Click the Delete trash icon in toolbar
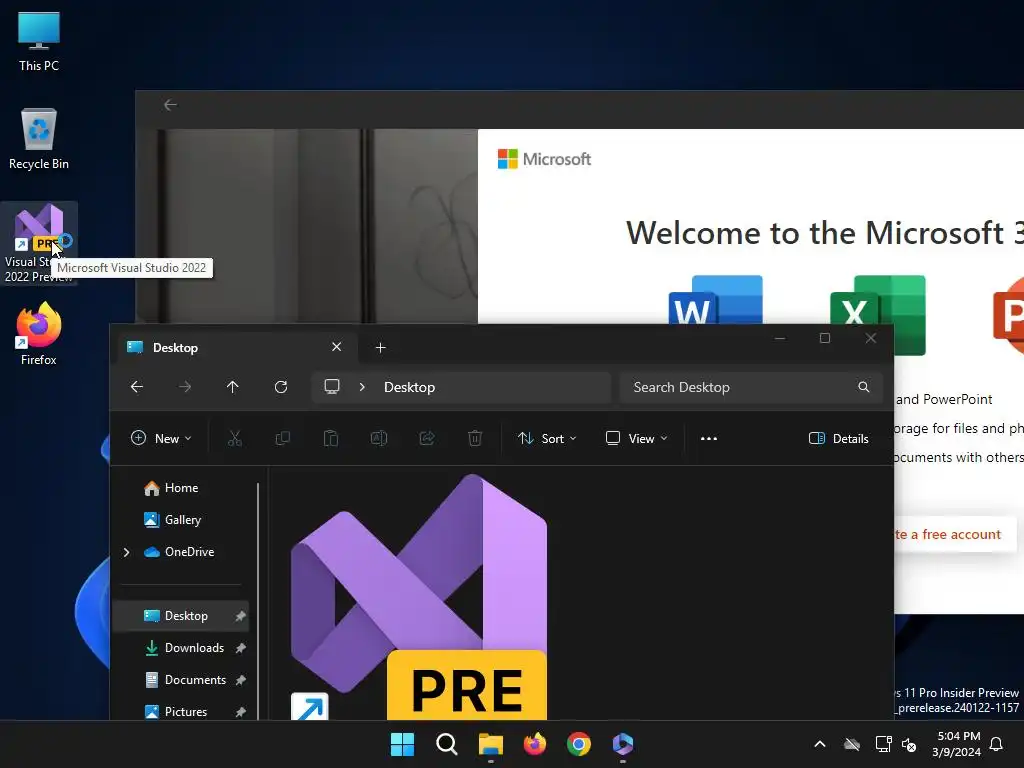Screen dimensions: 1024x768 coord(475,438)
